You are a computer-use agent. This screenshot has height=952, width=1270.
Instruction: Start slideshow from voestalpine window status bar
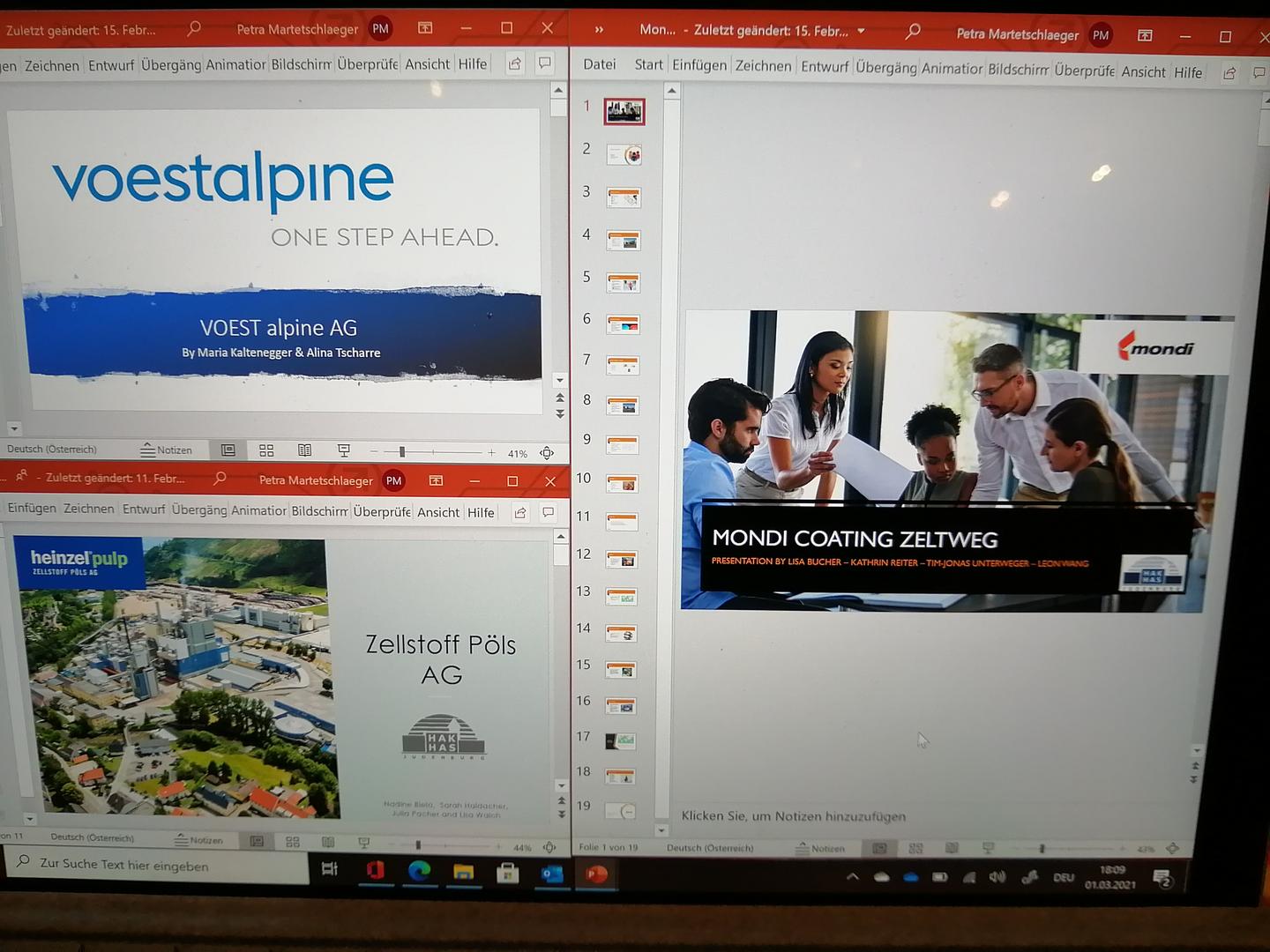(x=344, y=451)
